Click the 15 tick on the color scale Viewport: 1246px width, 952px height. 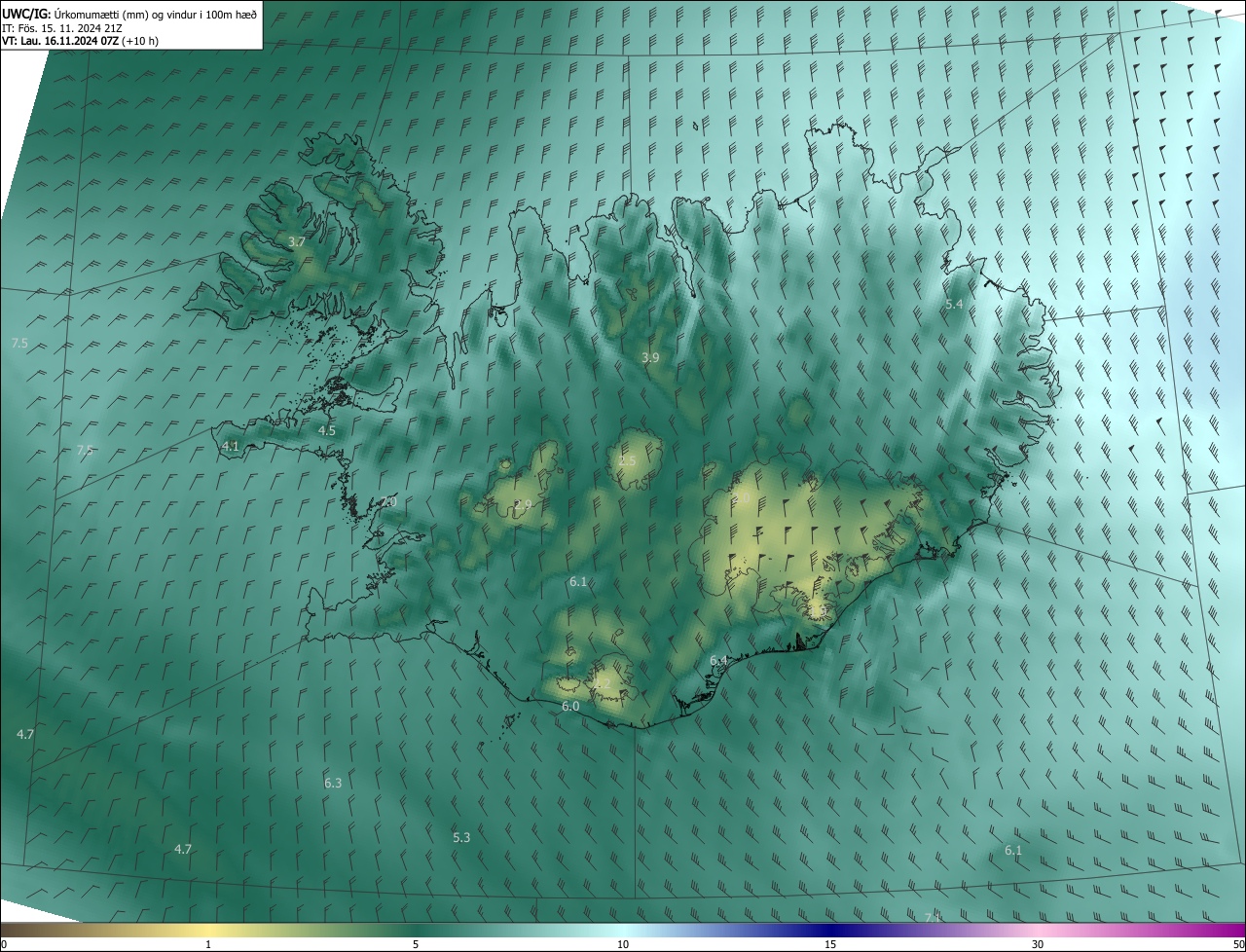[x=830, y=944]
